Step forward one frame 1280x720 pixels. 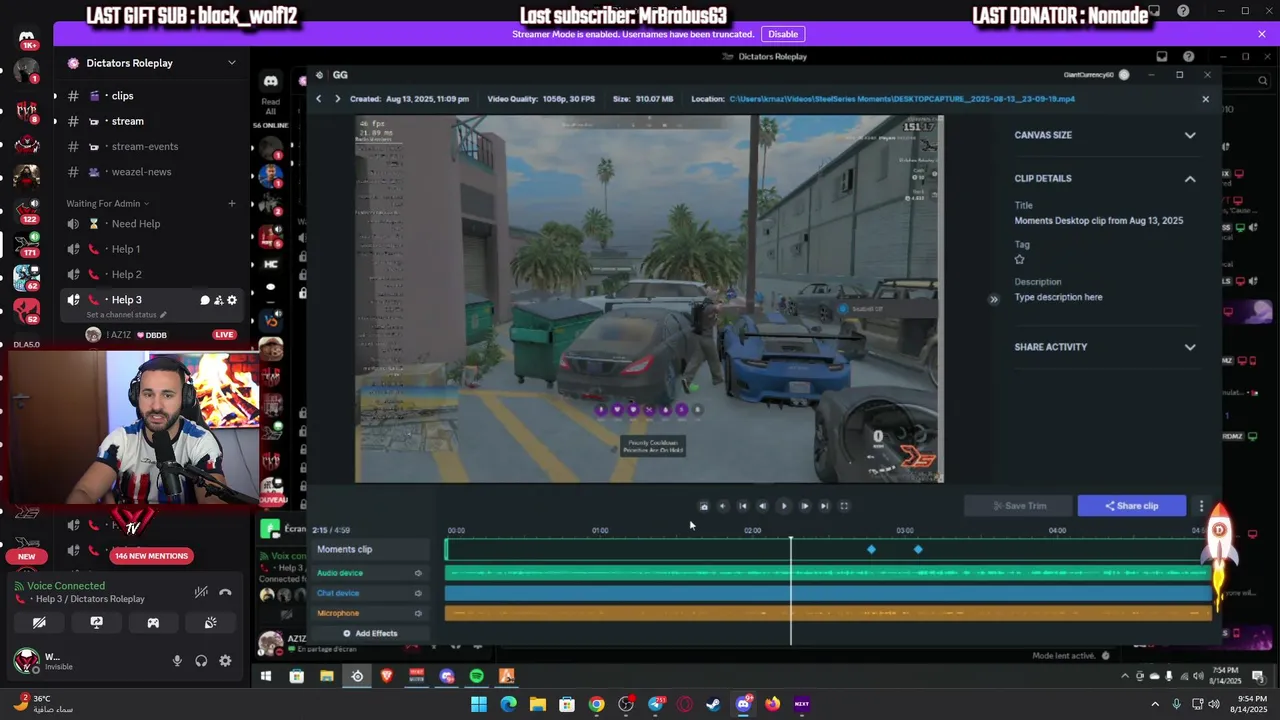pos(804,506)
